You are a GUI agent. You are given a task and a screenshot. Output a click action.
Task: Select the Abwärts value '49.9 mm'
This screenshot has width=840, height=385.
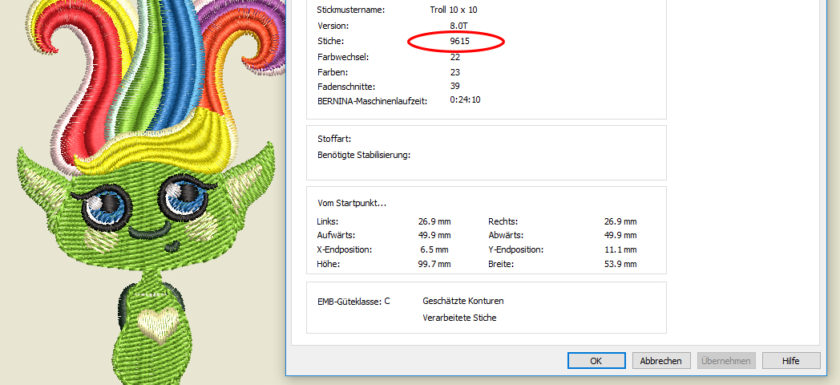click(x=620, y=235)
